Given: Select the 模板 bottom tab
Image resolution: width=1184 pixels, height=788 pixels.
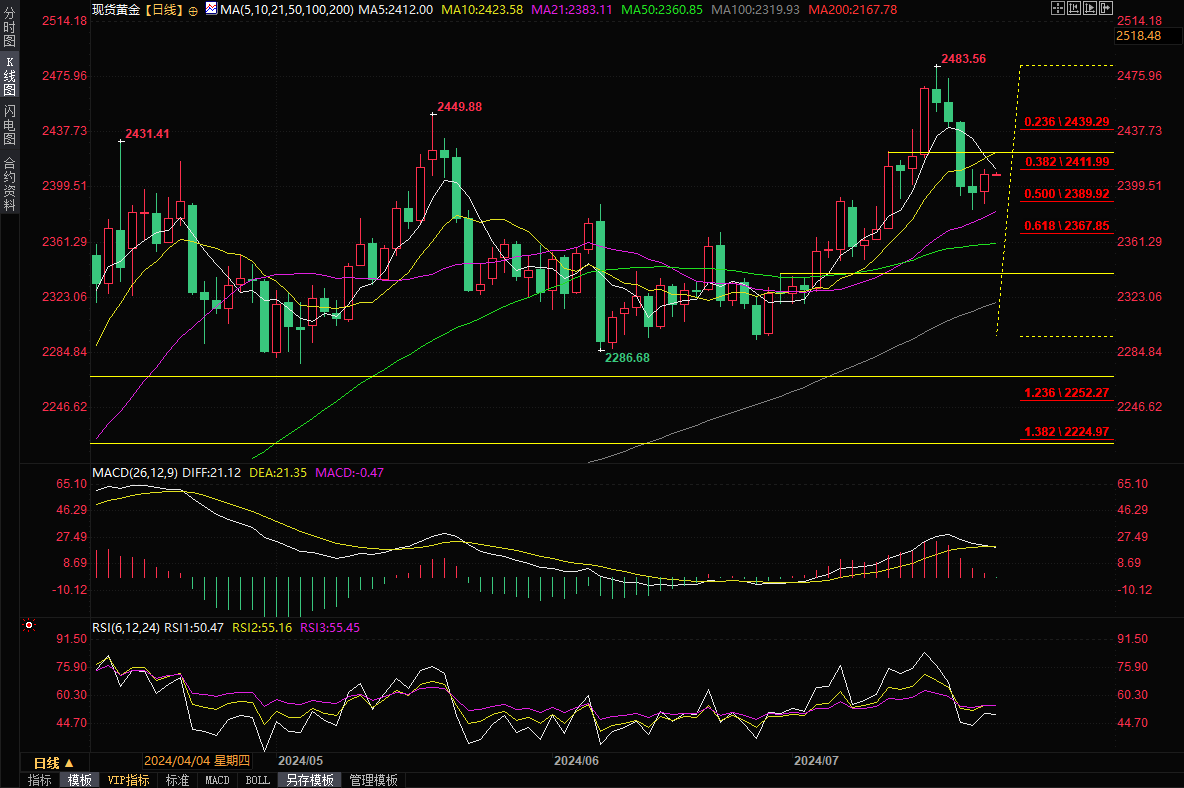Looking at the screenshot, I should (79, 780).
